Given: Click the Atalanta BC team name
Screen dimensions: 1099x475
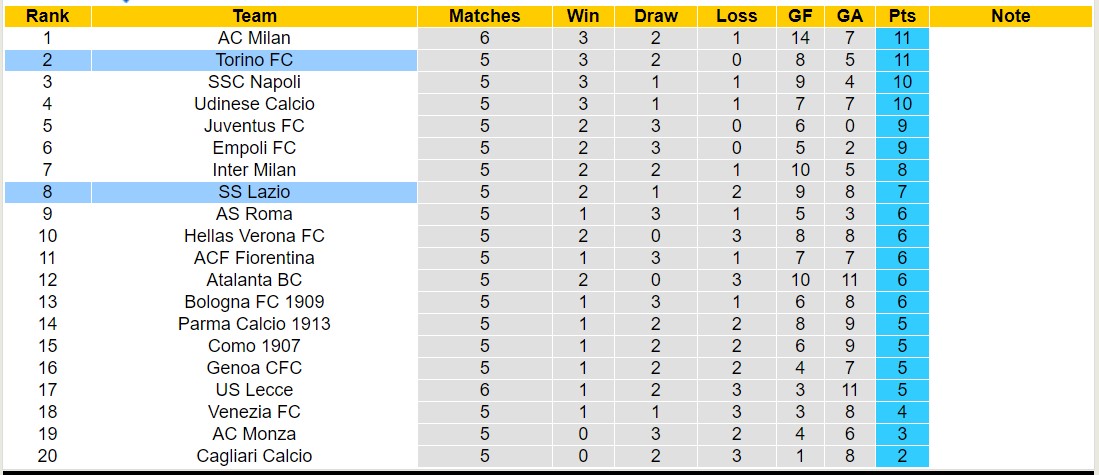Looking at the screenshot, I should [254, 280].
